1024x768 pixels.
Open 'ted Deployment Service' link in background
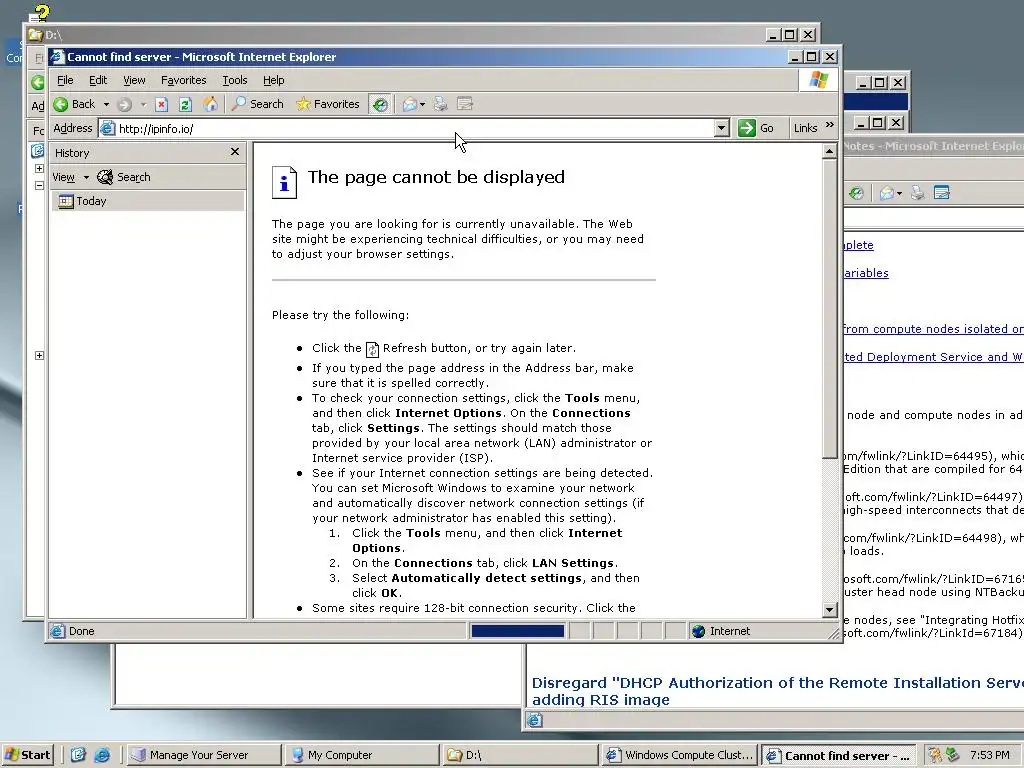(933, 357)
